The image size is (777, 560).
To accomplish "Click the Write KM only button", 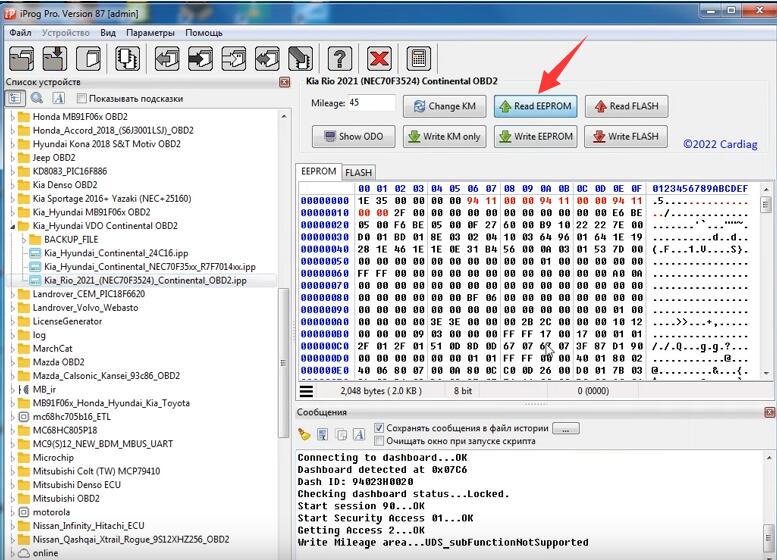I will click(444, 136).
